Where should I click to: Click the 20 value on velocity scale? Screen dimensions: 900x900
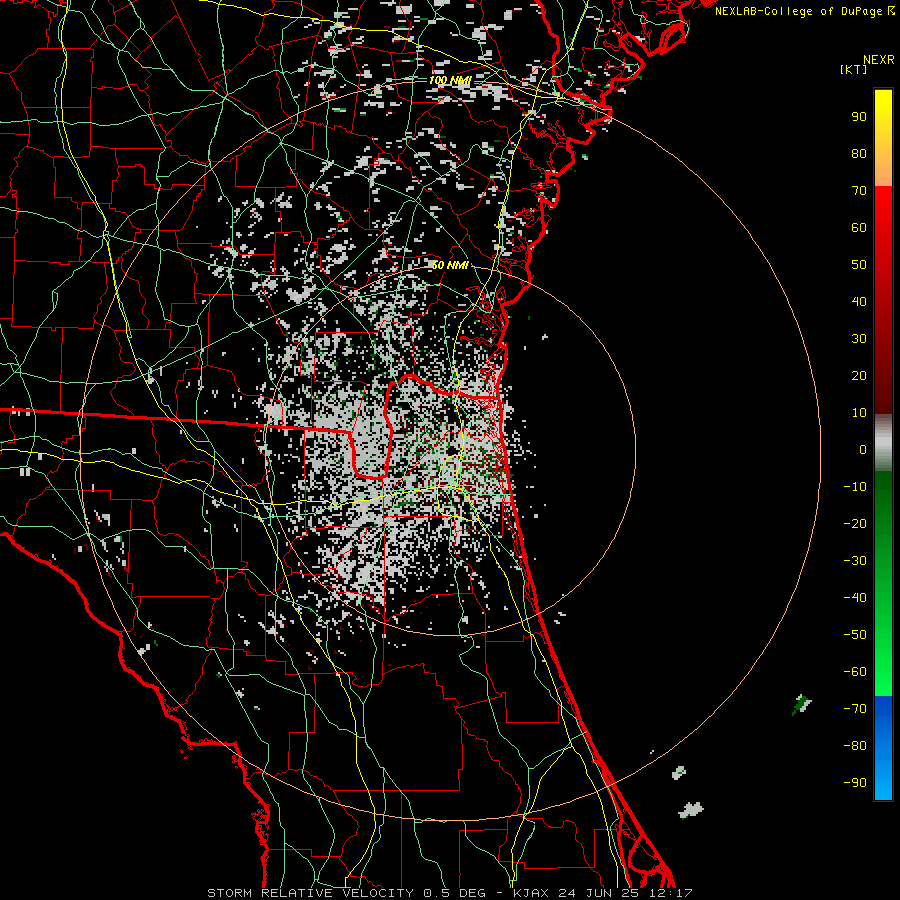pos(859,375)
